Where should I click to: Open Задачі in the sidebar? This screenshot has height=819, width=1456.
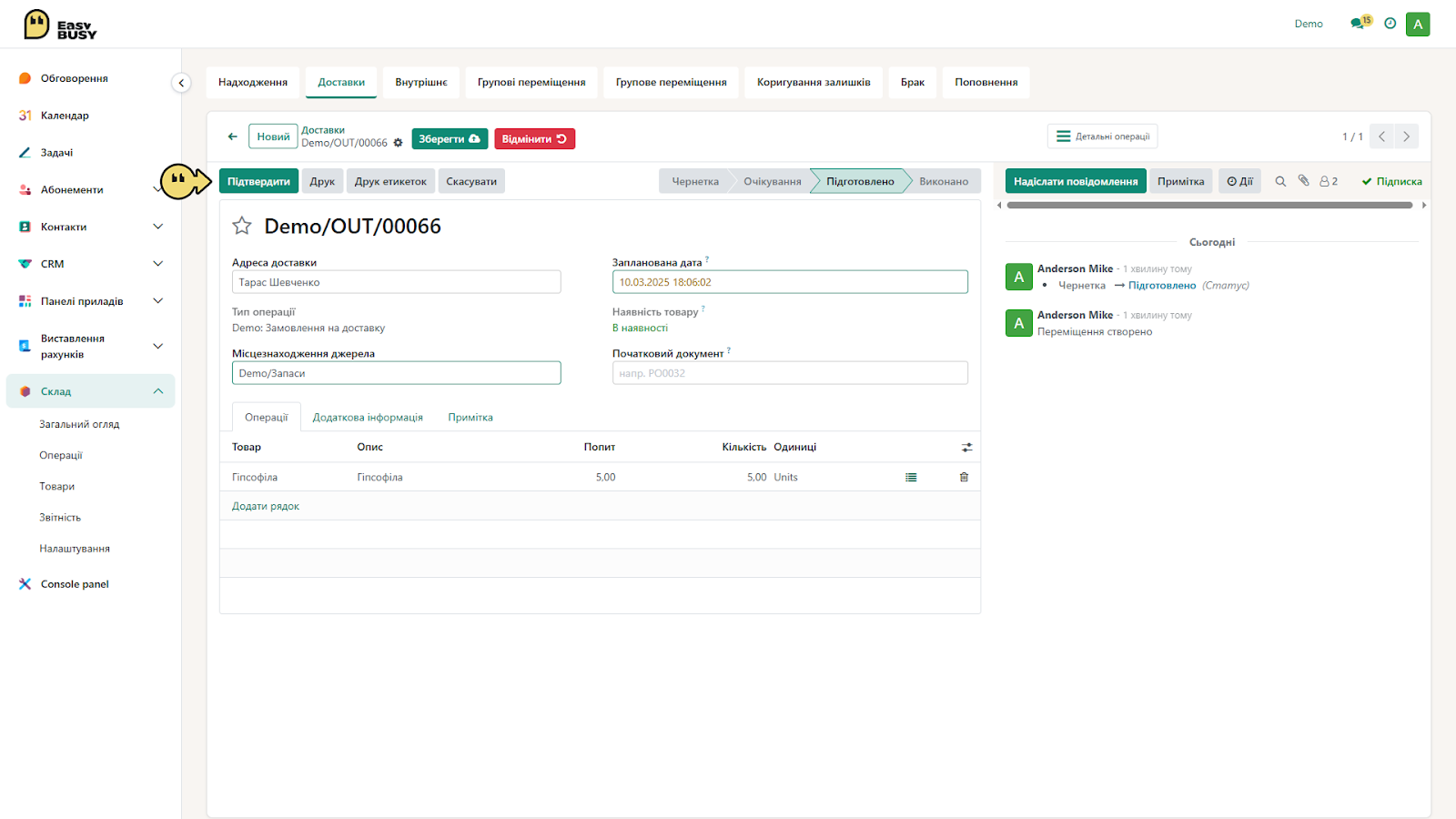click(x=56, y=153)
